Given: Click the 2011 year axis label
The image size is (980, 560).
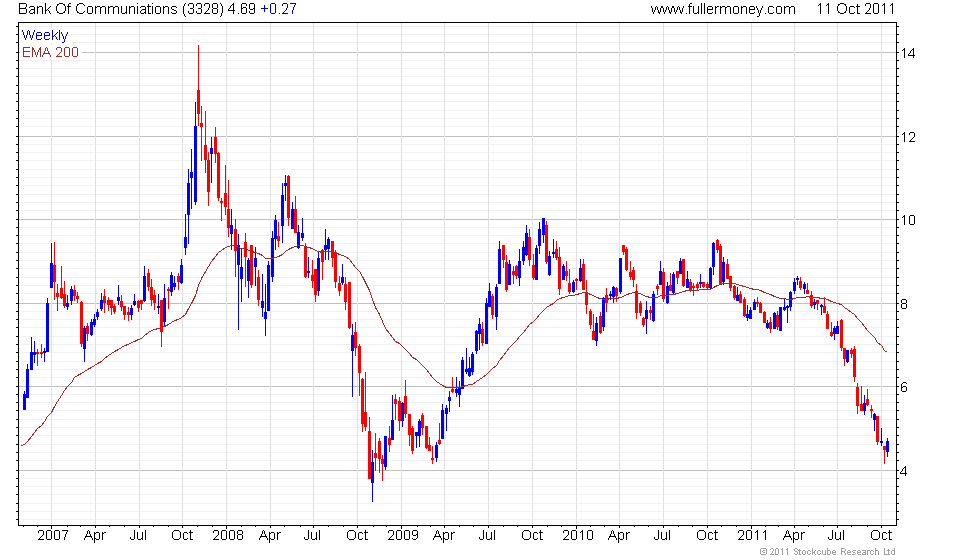Looking at the screenshot, I should (752, 536).
